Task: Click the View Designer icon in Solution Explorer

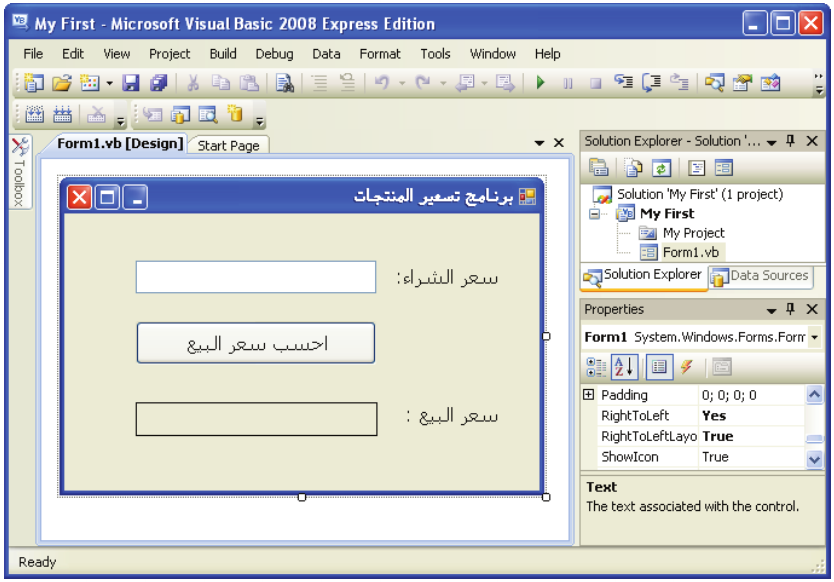Action: [723, 168]
